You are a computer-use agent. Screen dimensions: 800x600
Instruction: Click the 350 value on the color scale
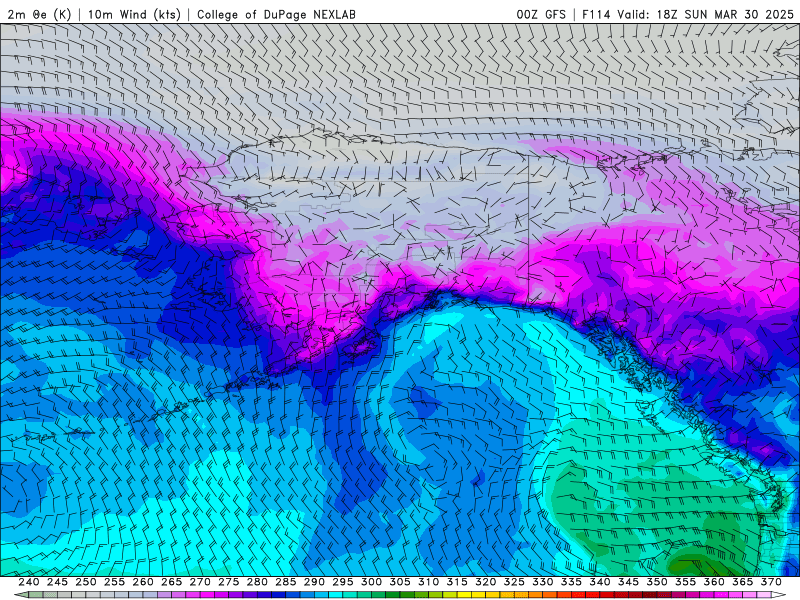pyautogui.click(x=657, y=582)
